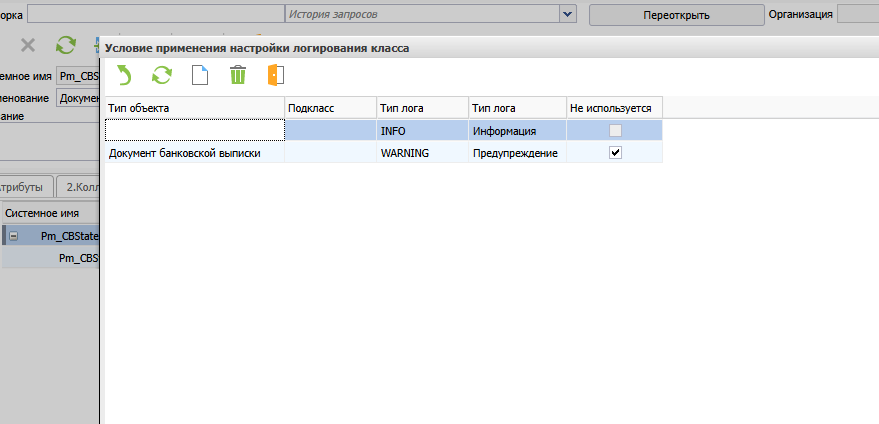This screenshot has width=879, height=424.
Task: Refresh the logging conditions dialog list
Action: (x=161, y=75)
